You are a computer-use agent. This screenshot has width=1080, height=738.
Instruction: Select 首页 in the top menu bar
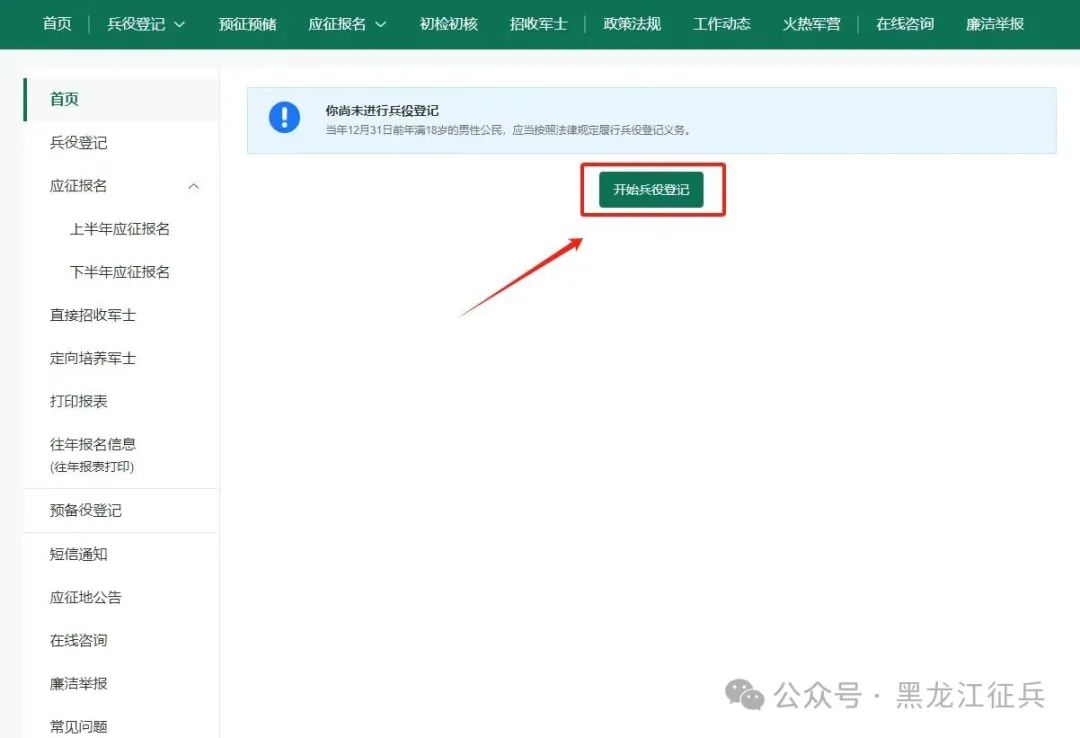click(56, 23)
